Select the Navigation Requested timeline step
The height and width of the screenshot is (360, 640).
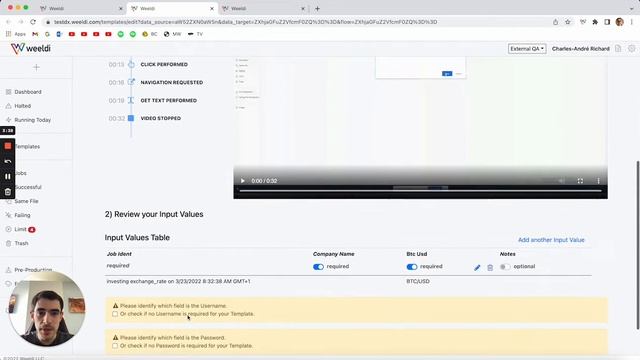[171, 82]
